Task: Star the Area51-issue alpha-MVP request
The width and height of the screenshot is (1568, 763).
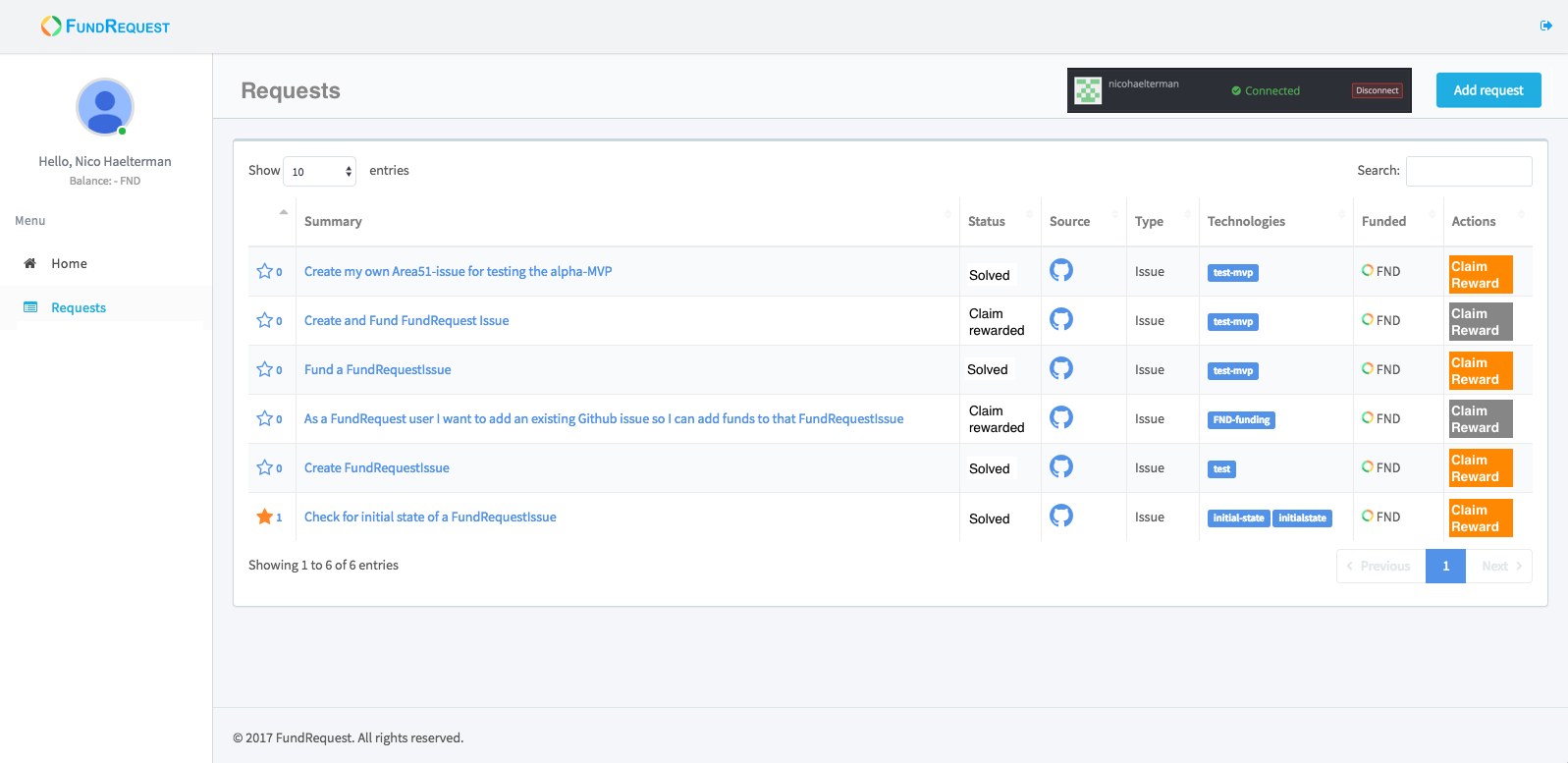Action: (264, 271)
